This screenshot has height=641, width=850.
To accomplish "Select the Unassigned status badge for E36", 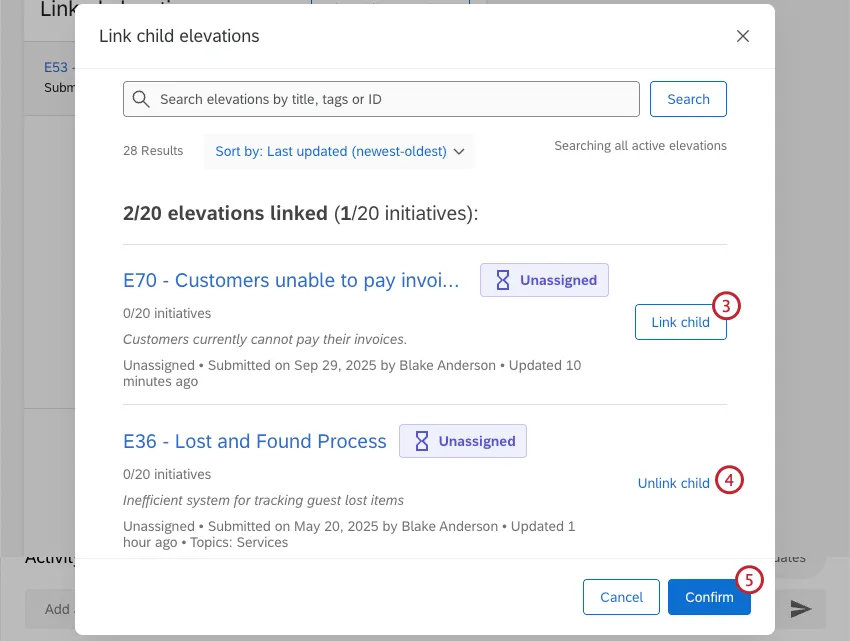I will pos(463,441).
